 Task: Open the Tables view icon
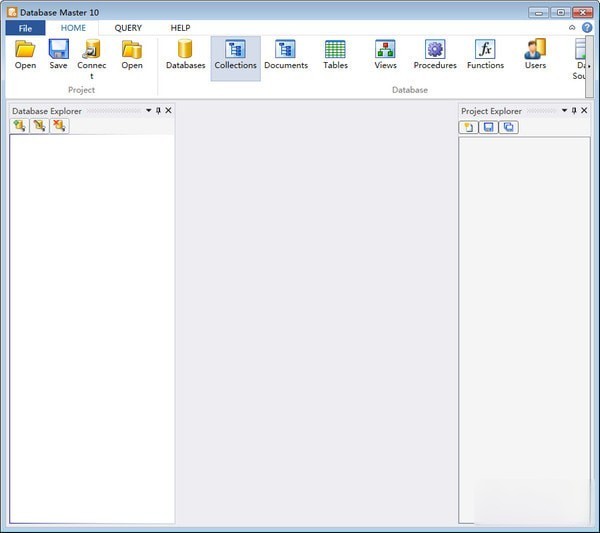pos(335,50)
